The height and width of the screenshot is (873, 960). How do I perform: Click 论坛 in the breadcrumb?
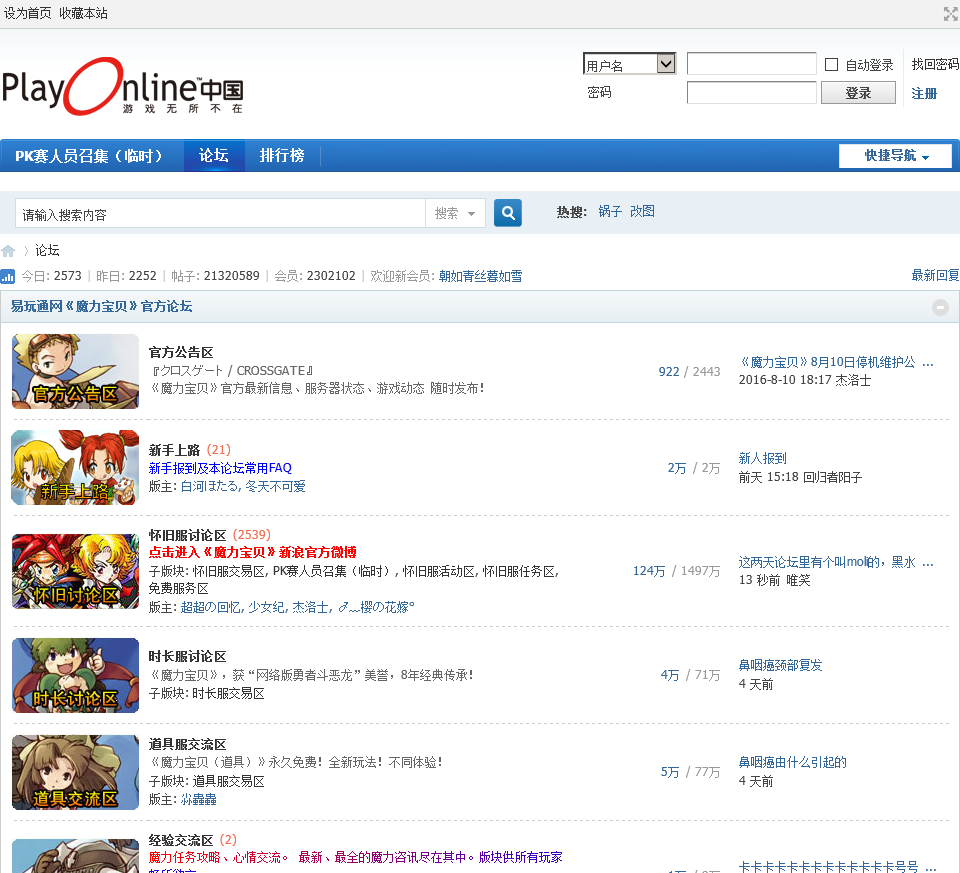[x=47, y=250]
